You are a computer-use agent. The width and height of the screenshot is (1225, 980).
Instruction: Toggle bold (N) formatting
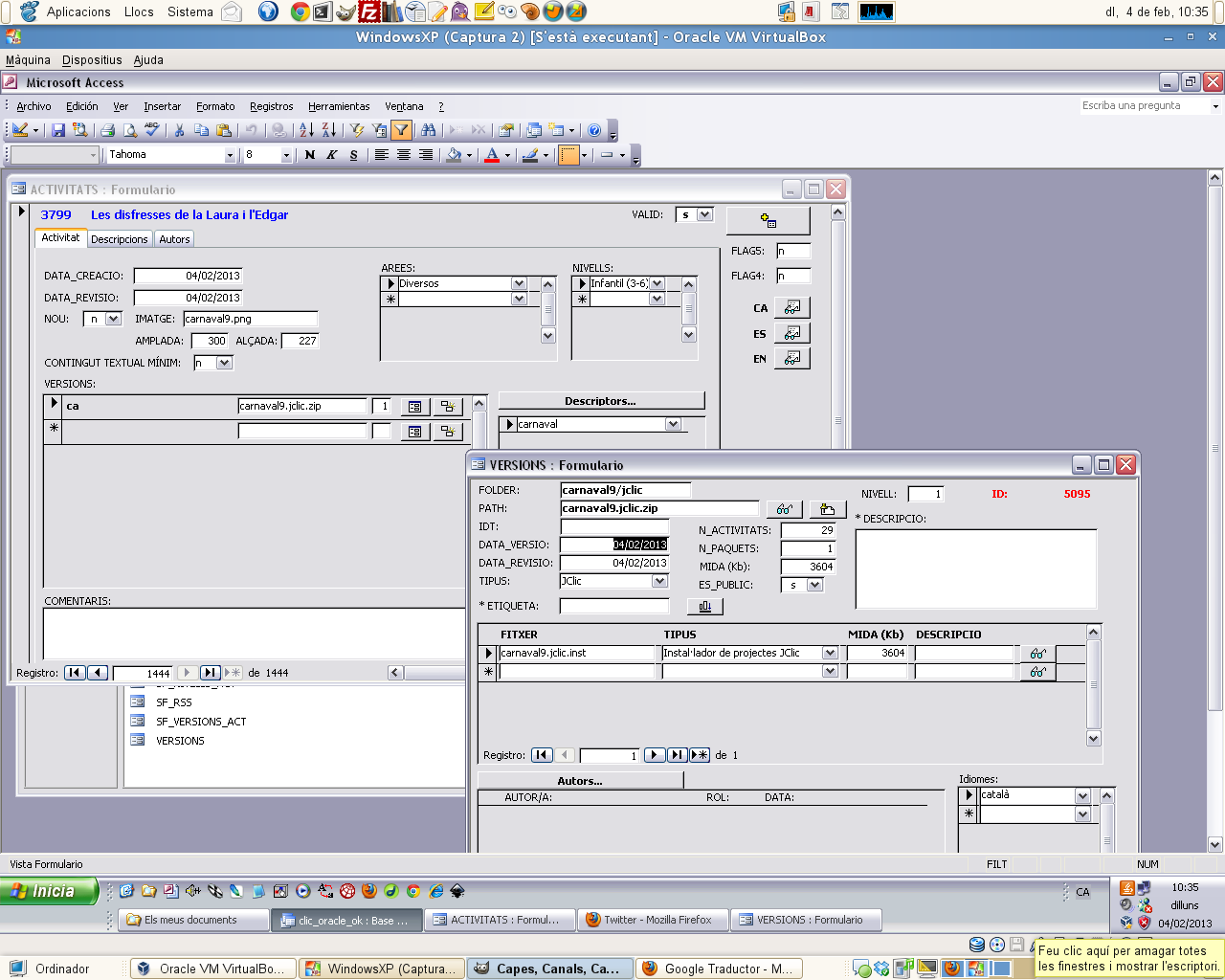[309, 155]
